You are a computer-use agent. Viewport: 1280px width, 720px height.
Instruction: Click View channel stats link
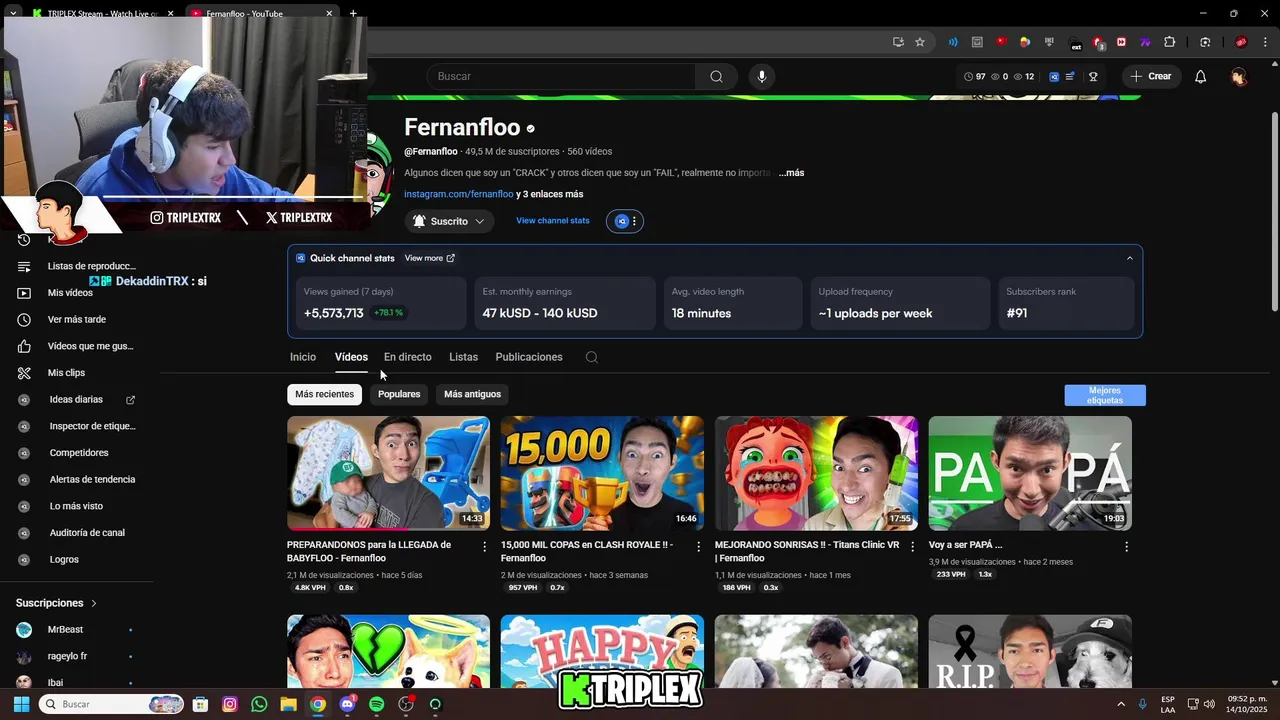553,221
